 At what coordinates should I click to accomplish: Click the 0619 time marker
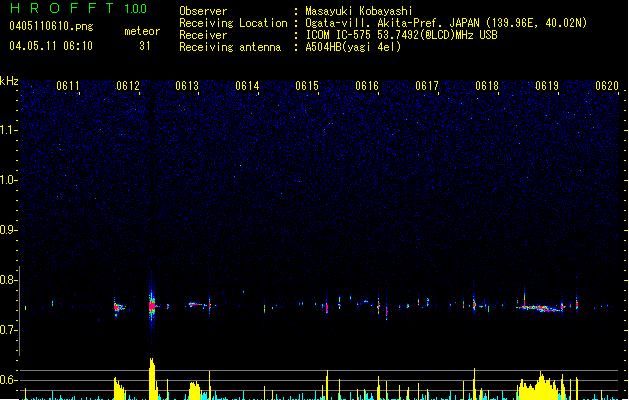pos(547,86)
